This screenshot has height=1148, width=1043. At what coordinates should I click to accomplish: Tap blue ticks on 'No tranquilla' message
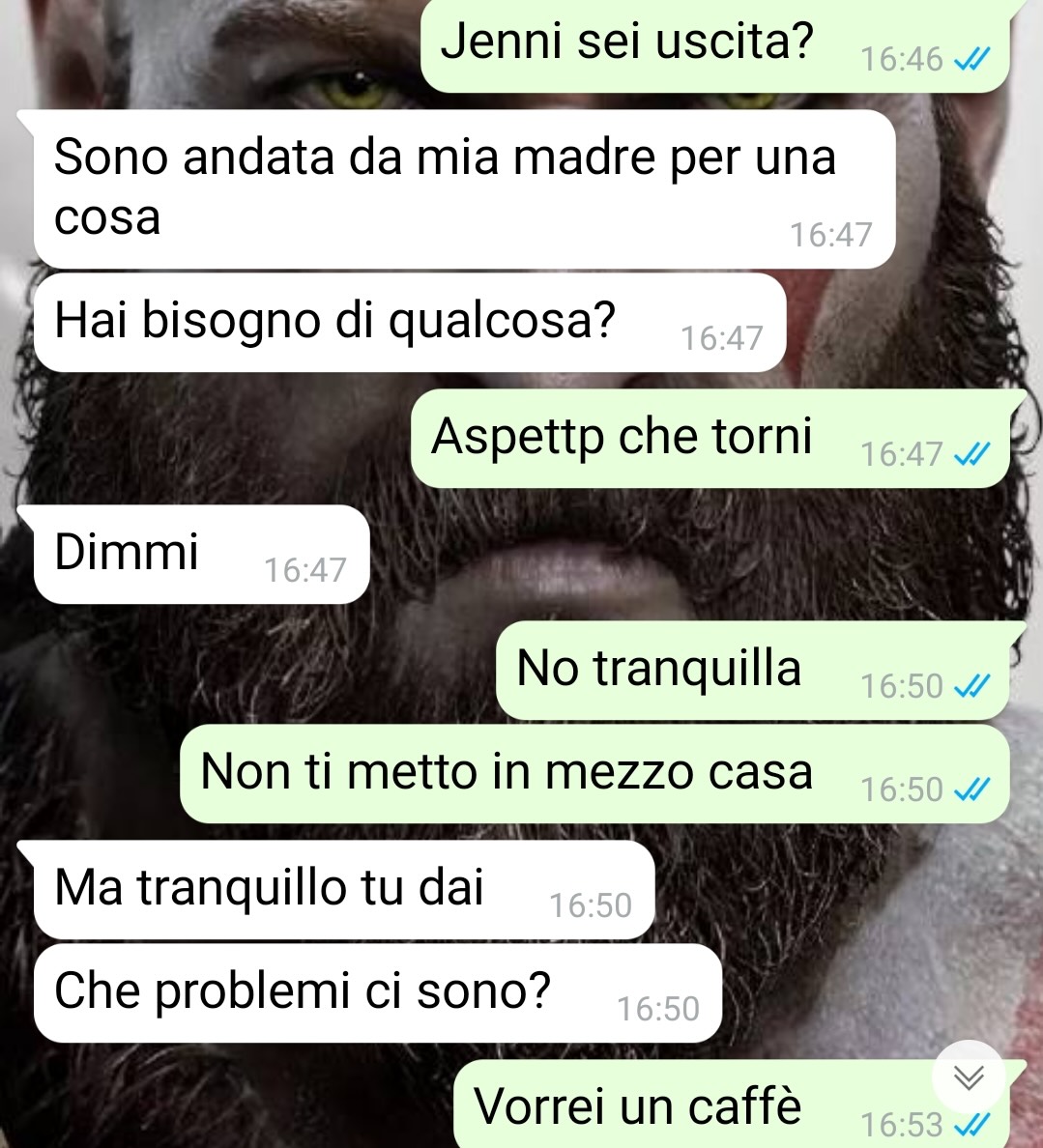[972, 687]
